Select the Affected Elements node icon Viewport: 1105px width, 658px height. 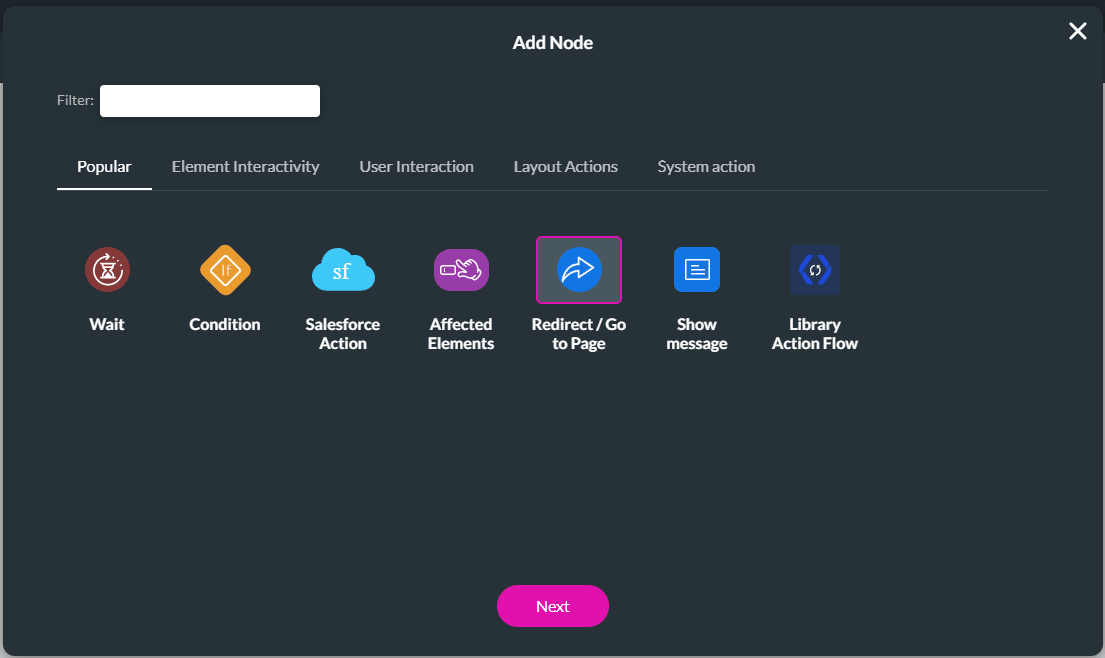(461, 269)
